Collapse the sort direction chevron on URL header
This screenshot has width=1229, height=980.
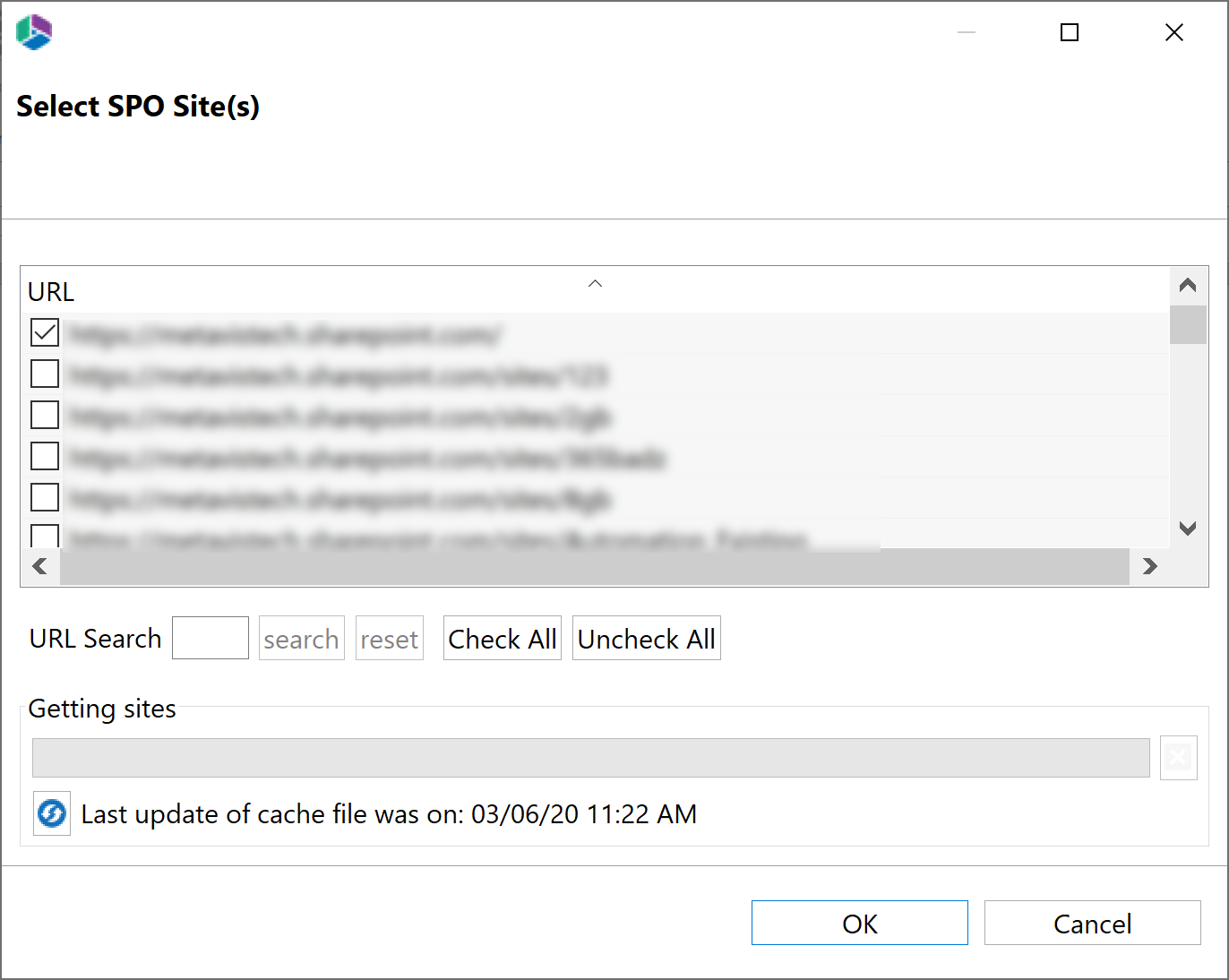[595, 283]
